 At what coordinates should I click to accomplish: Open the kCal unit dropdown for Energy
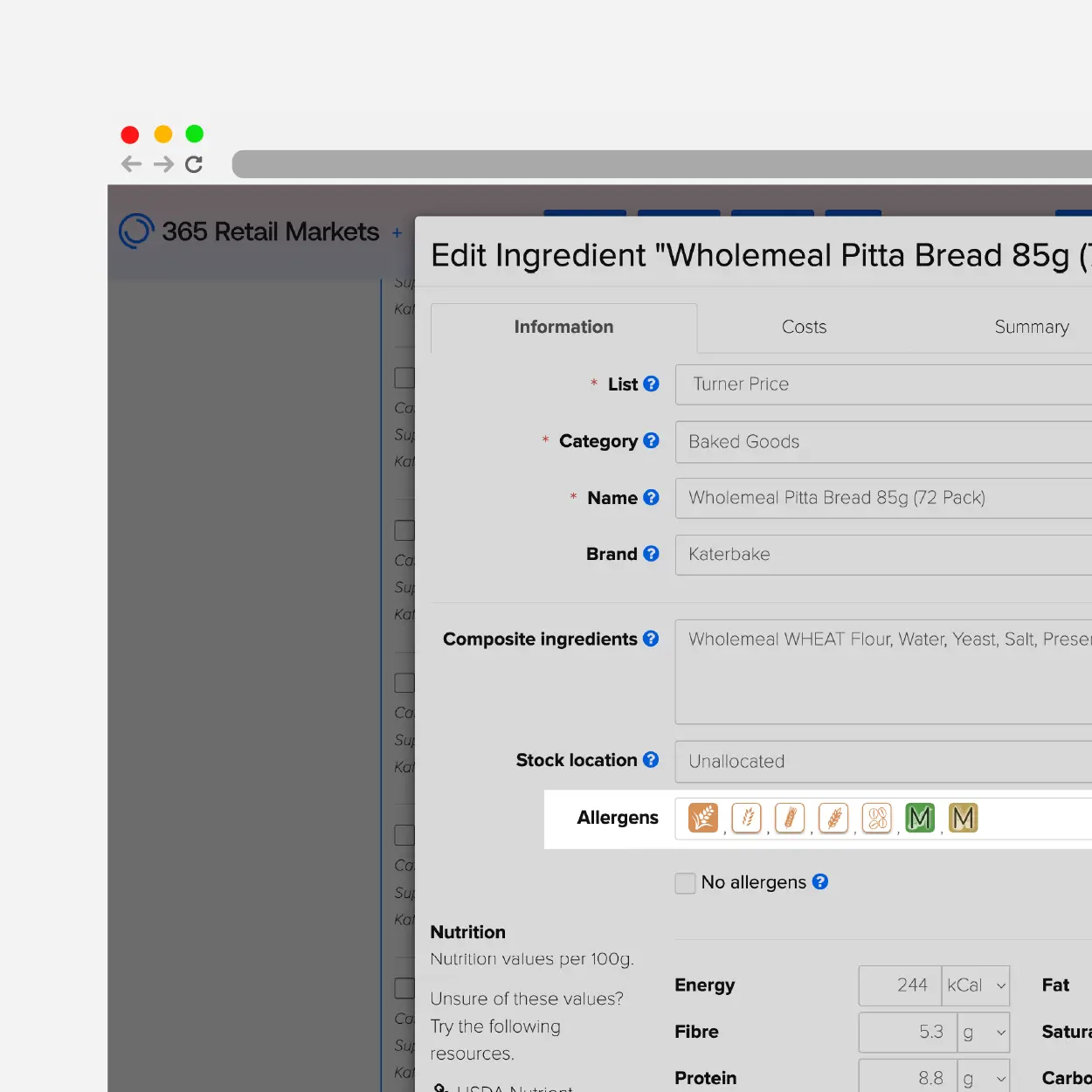tap(976, 985)
